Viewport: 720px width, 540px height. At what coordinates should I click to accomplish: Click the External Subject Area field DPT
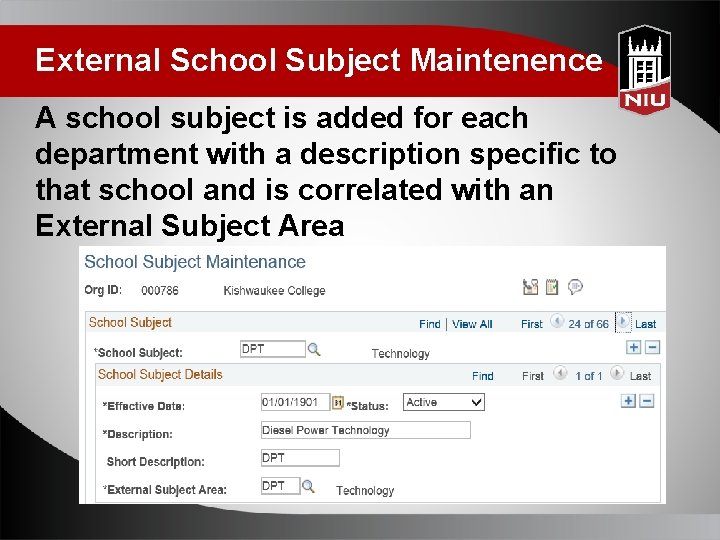[280, 486]
